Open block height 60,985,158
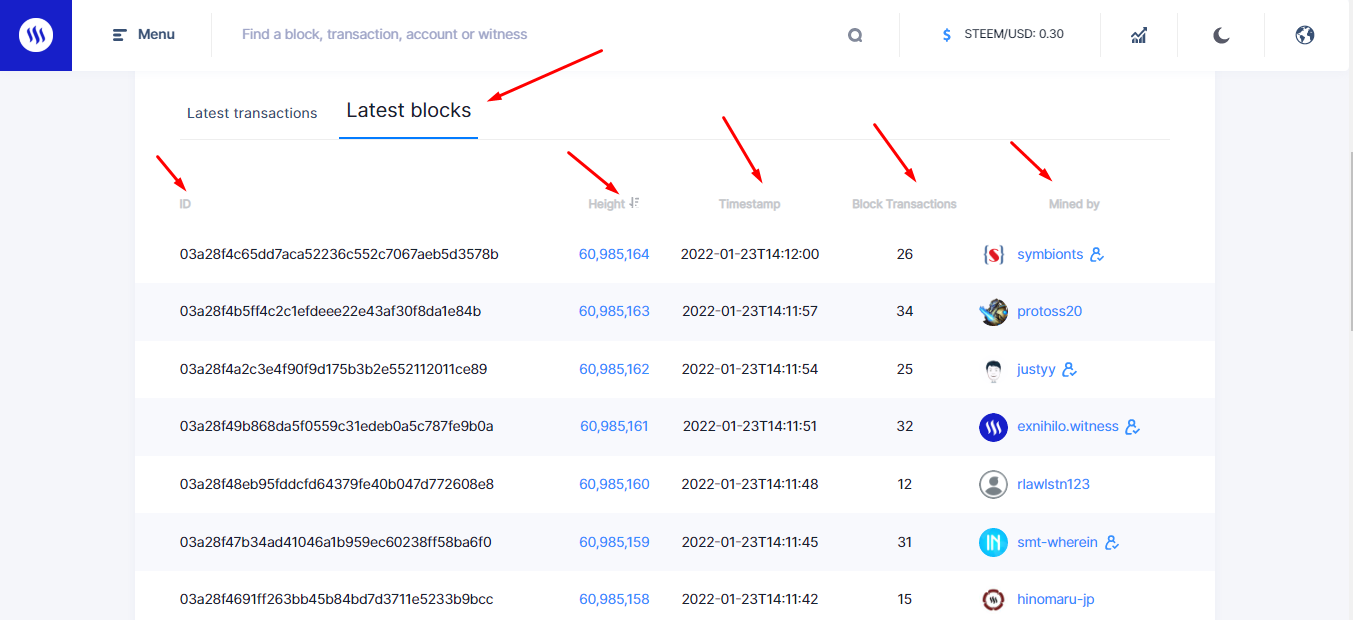The image size is (1353, 620). [x=614, y=599]
